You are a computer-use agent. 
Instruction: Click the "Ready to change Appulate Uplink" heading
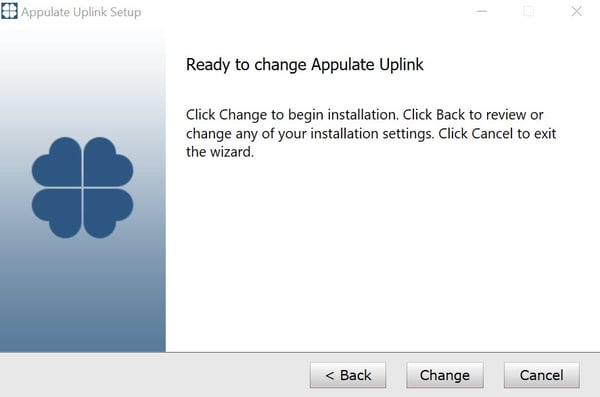(x=305, y=65)
